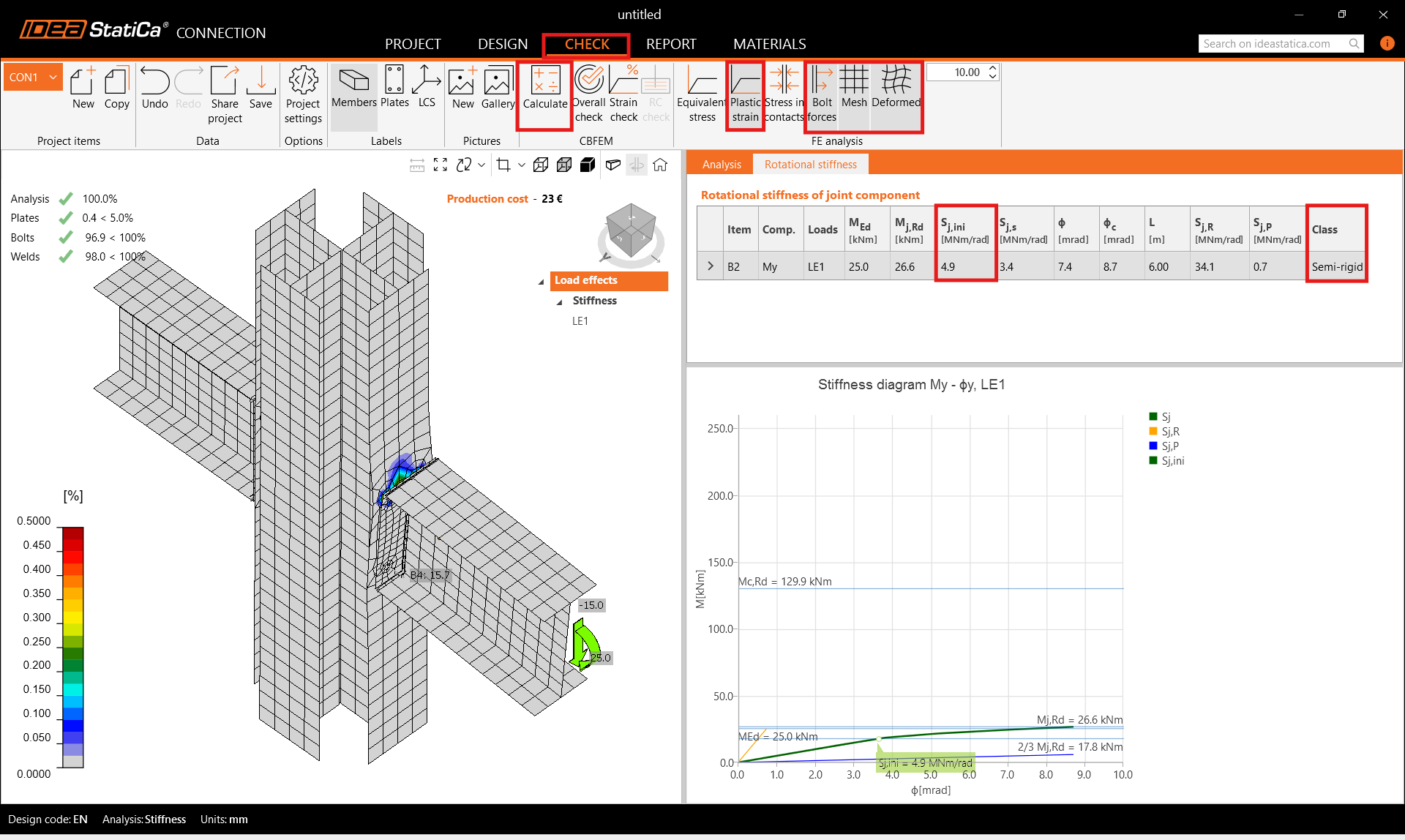
Task: Show Equivalent stress results
Action: click(701, 93)
